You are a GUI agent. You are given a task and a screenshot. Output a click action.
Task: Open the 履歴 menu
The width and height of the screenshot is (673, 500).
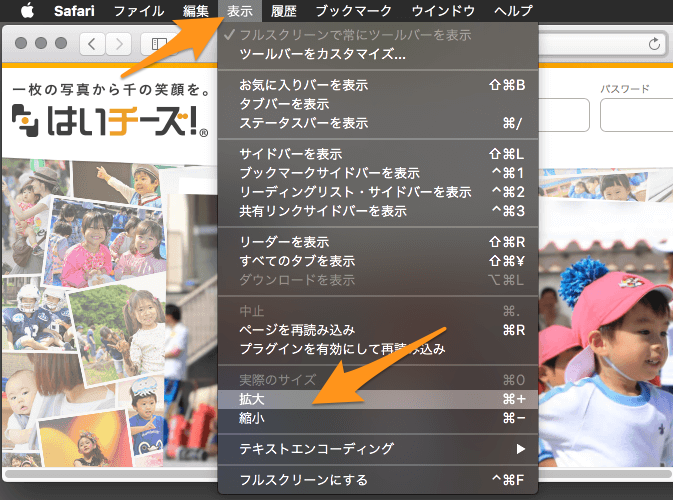(284, 10)
